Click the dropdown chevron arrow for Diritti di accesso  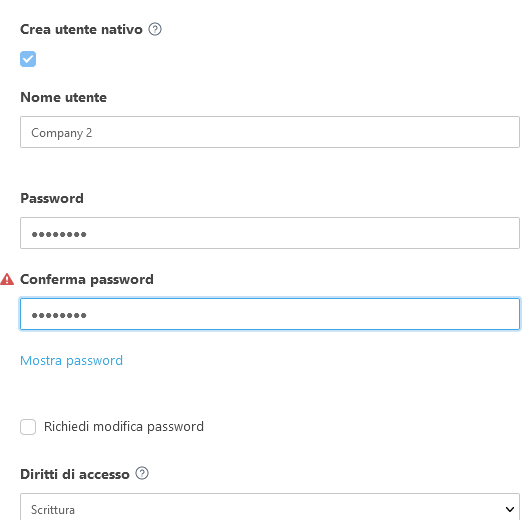[x=510, y=509]
